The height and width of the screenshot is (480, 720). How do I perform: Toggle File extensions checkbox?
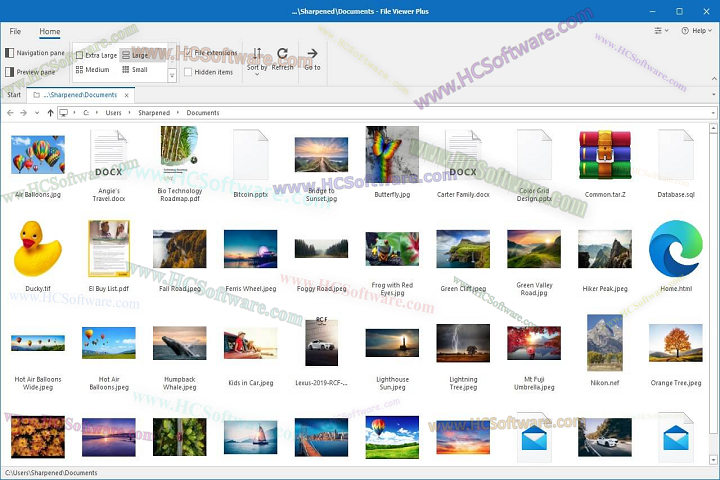[211, 53]
